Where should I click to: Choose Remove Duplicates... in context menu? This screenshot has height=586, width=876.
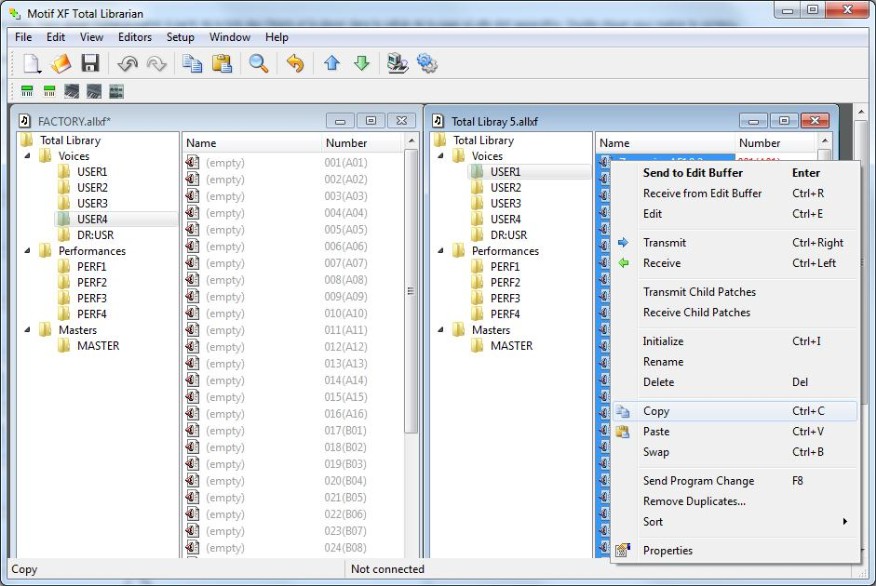click(735, 501)
